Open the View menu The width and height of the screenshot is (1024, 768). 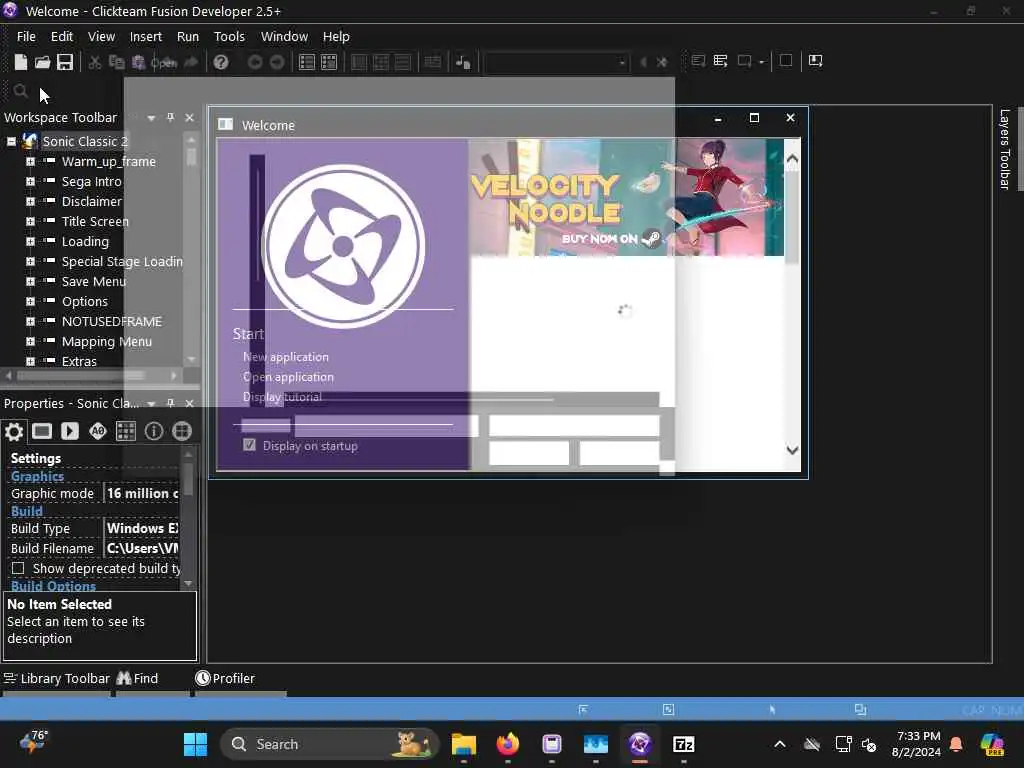click(101, 37)
